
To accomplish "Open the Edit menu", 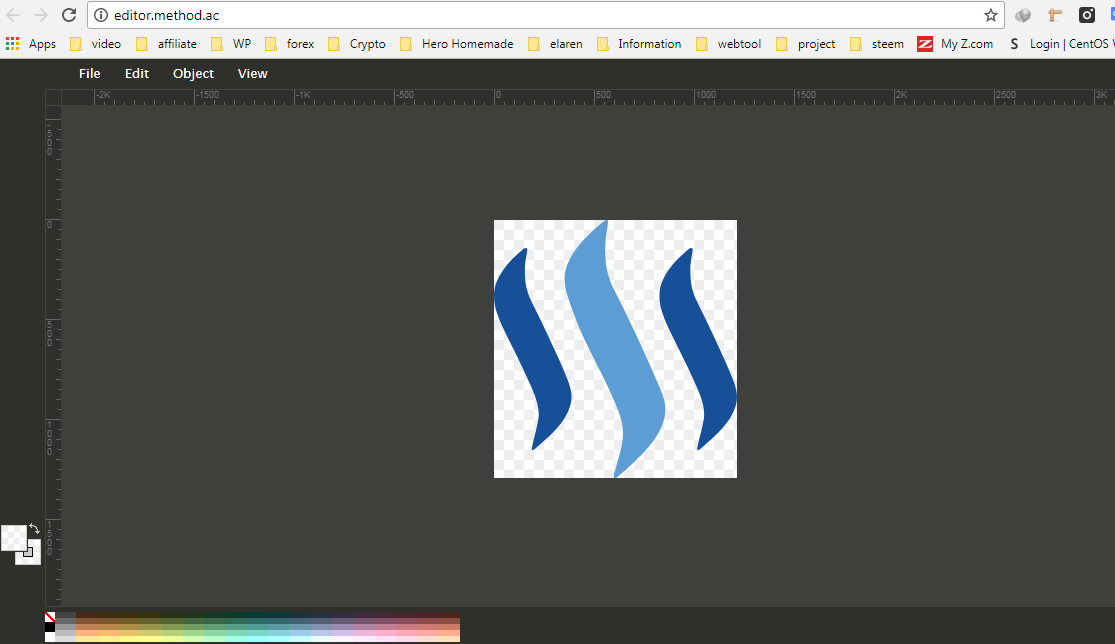I will click(137, 73).
